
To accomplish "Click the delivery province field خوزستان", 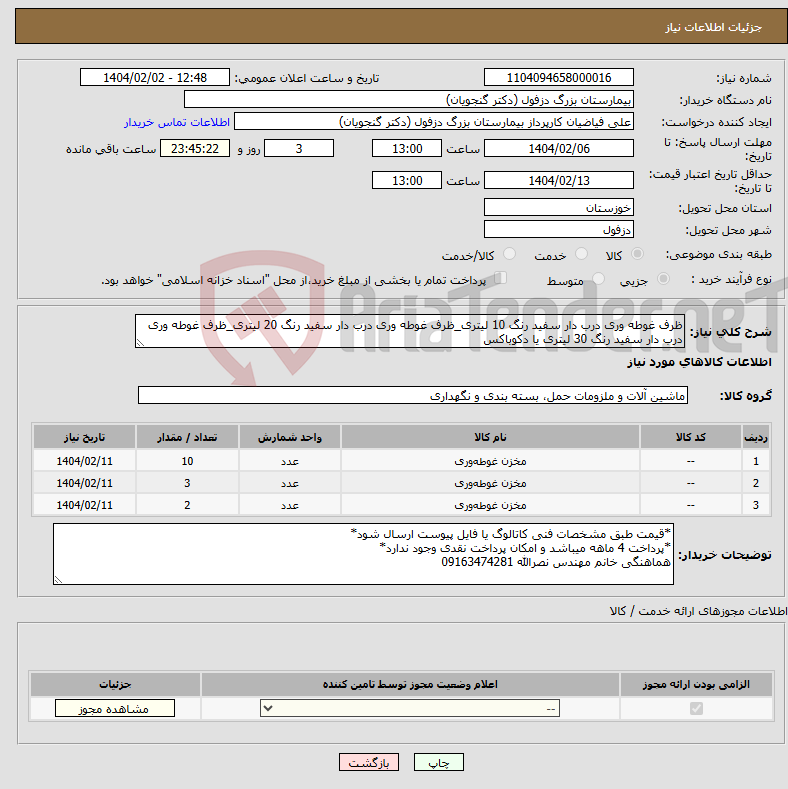I will (559, 207).
